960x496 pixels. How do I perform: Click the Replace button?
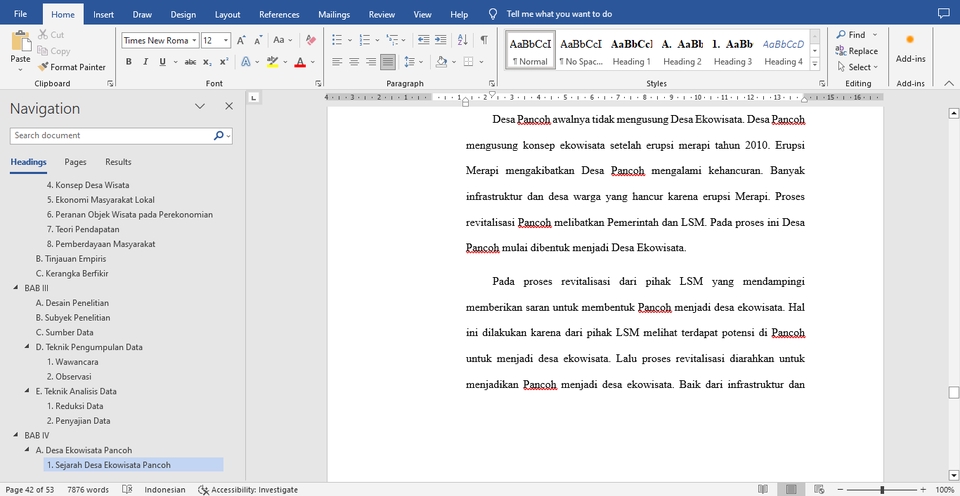pos(857,51)
